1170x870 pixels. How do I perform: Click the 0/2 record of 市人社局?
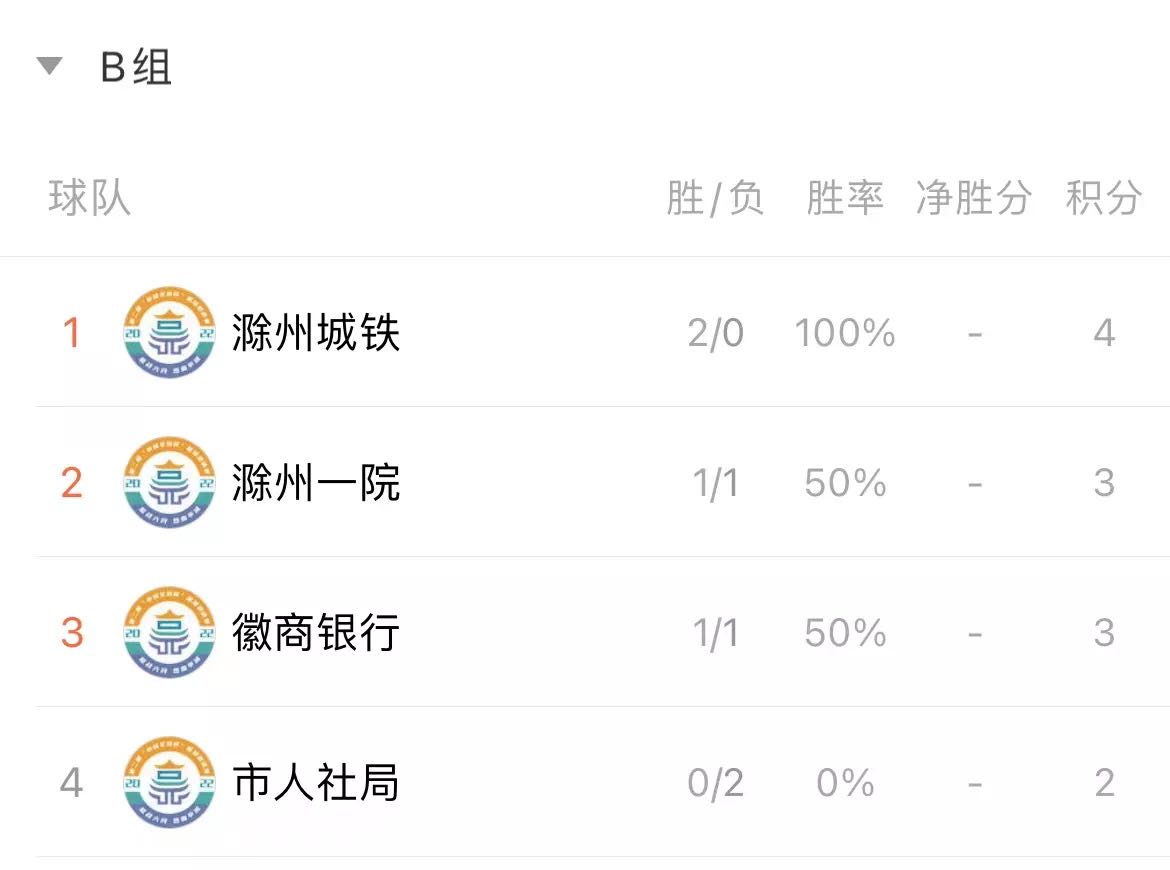716,783
